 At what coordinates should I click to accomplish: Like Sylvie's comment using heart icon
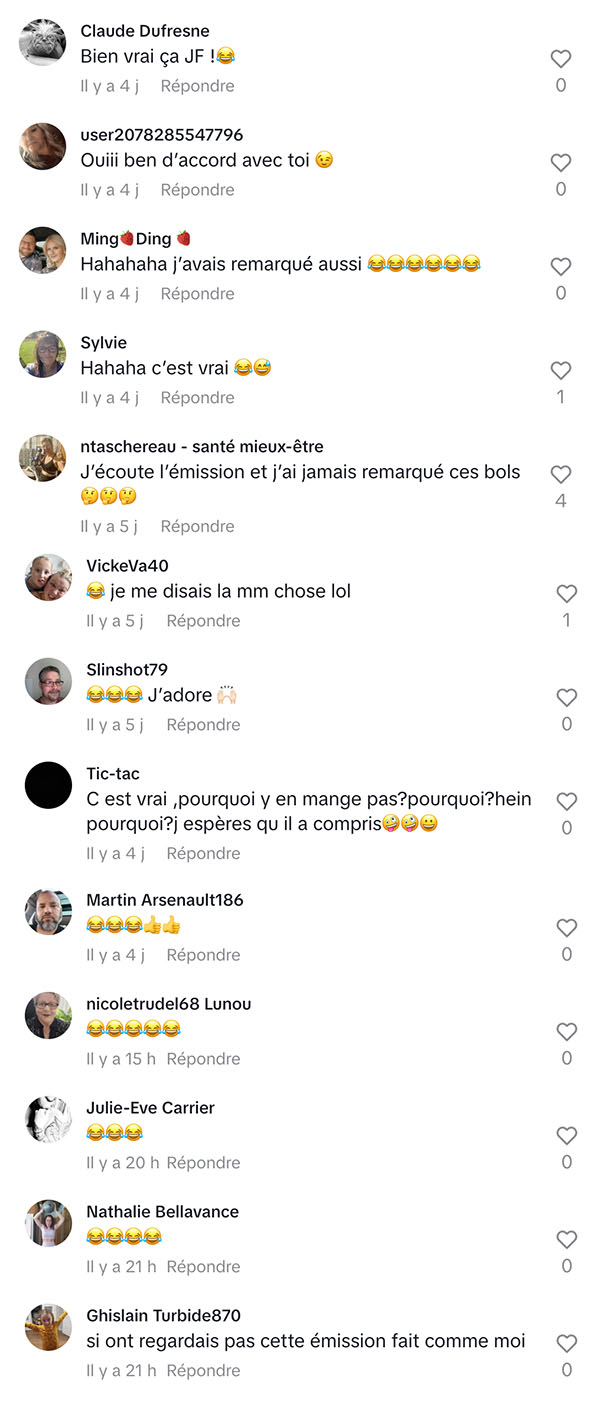(561, 371)
